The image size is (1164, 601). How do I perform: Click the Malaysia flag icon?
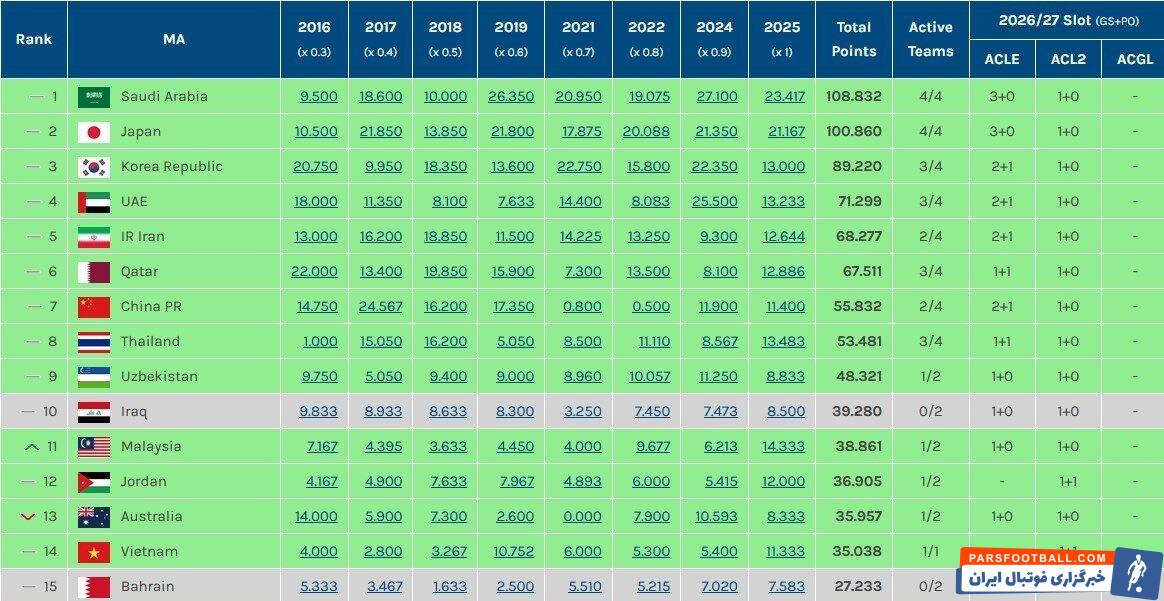[94, 447]
